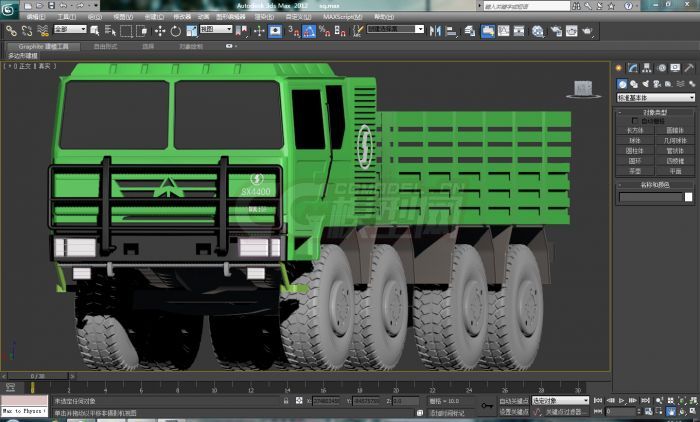Click the Edit Named Selection Sets icon
This screenshot has width=700, height=422.
358,31
